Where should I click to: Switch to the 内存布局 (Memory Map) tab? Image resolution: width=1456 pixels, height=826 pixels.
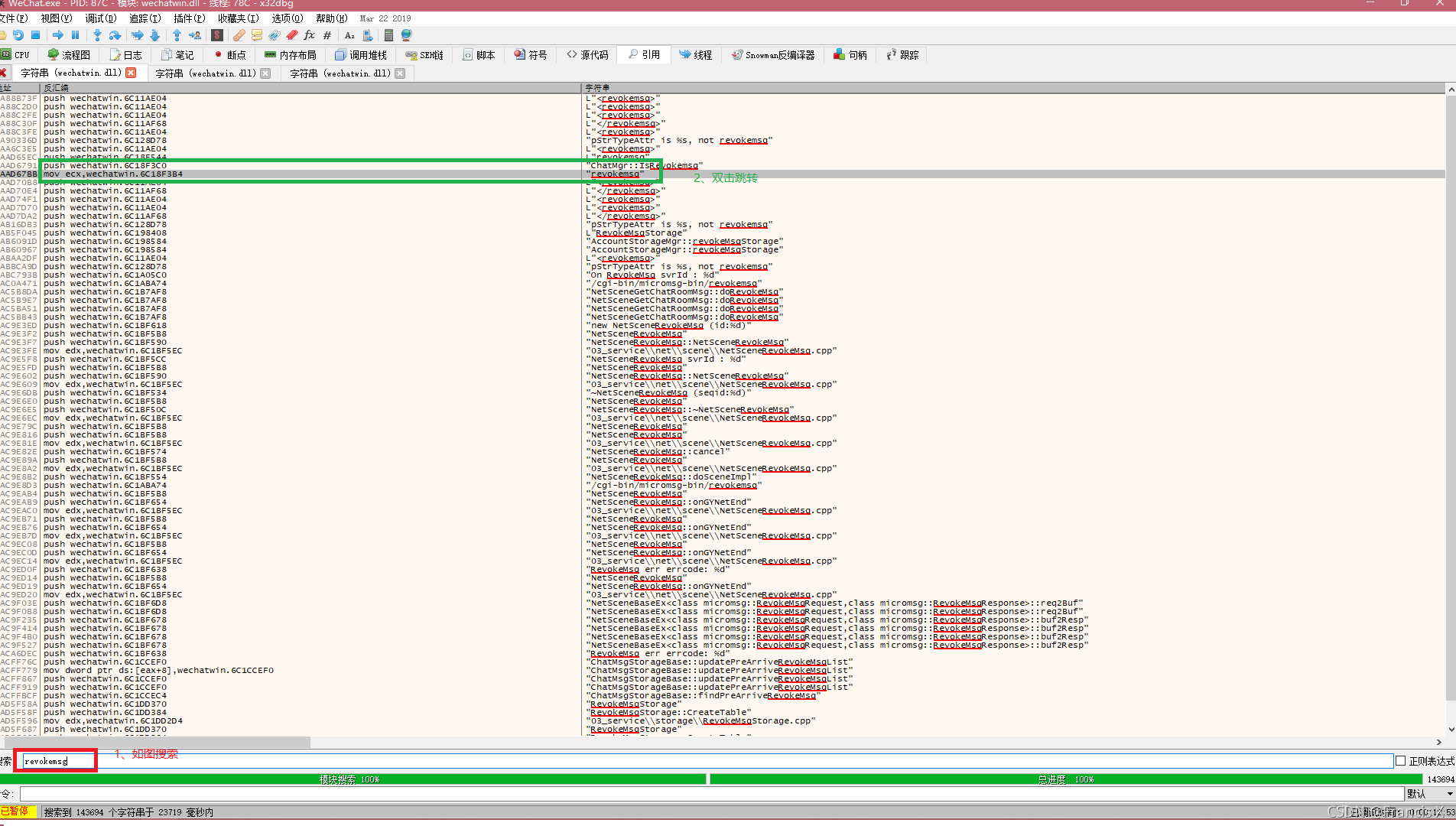tap(291, 55)
